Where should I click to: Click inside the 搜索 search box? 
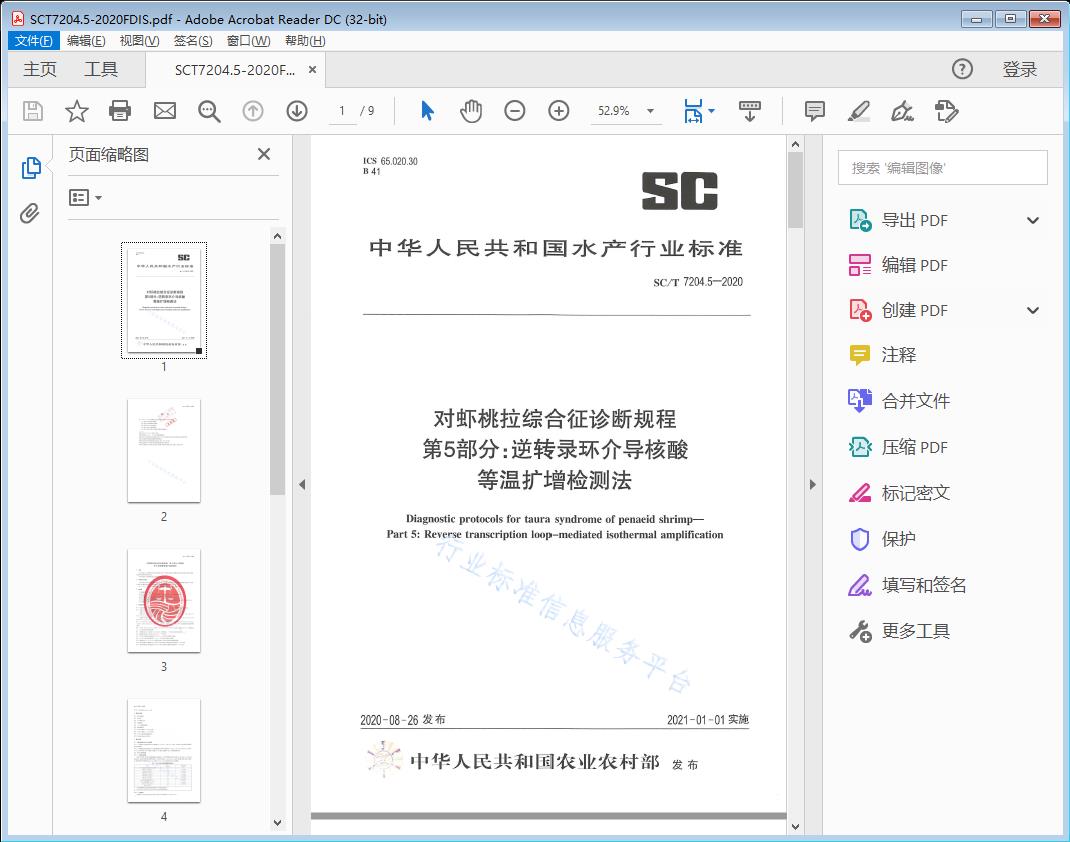(x=941, y=167)
